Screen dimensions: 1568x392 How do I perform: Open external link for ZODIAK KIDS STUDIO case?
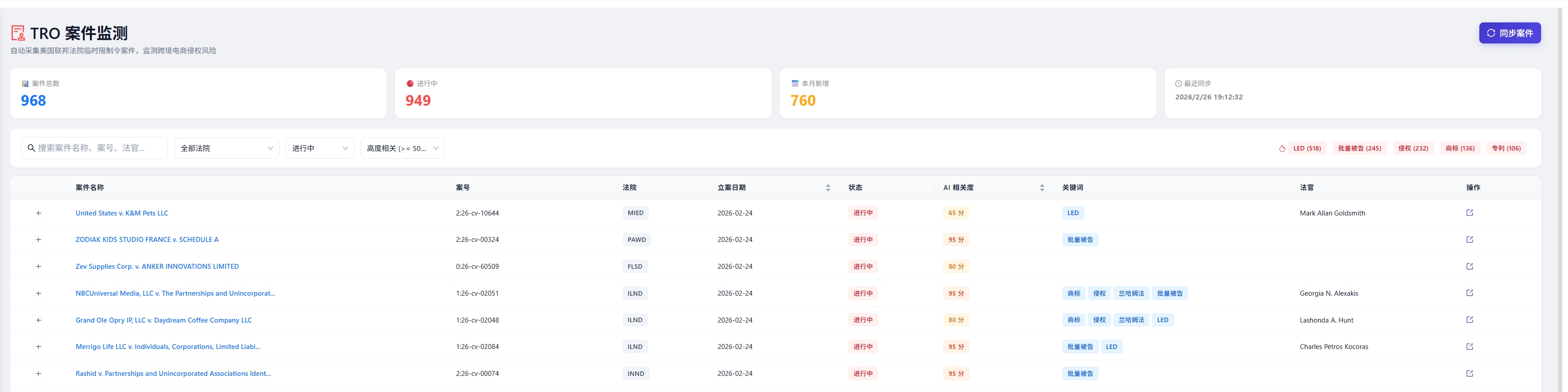coord(1469,240)
